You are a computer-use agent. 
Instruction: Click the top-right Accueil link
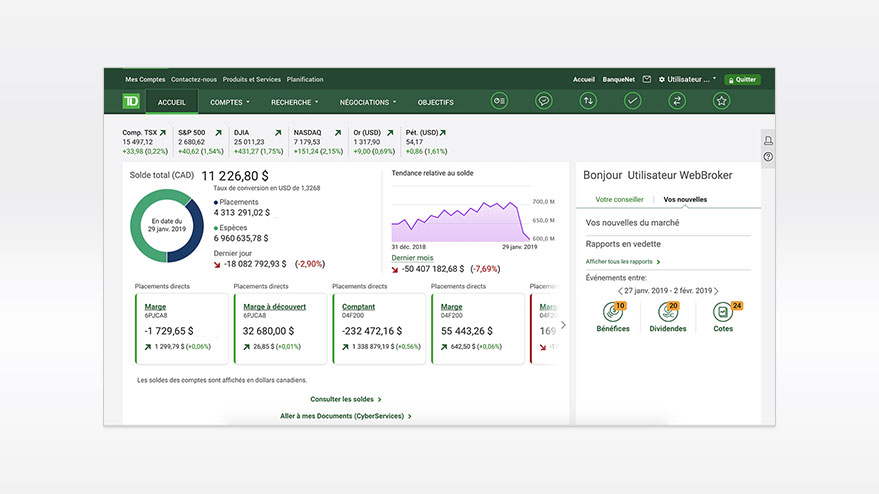[584, 80]
